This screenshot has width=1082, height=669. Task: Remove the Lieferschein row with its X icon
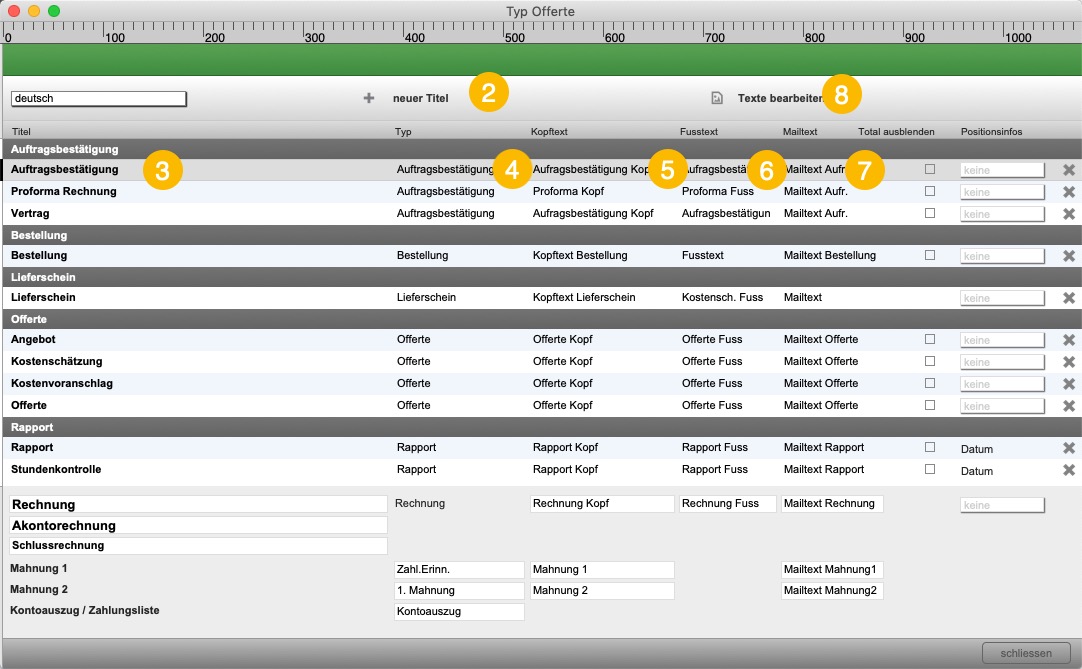click(1069, 298)
